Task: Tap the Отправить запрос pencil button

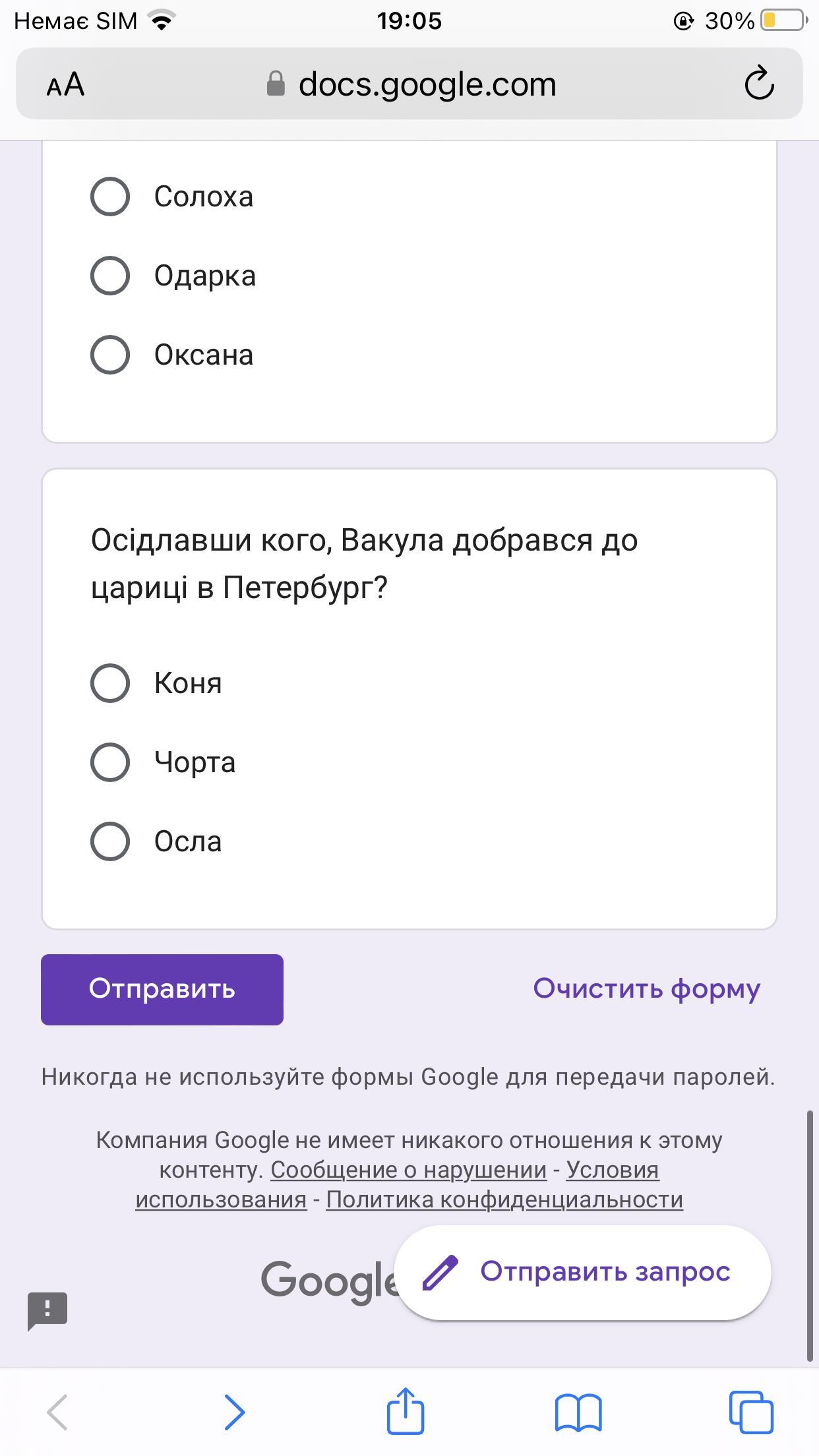Action: tap(582, 1272)
